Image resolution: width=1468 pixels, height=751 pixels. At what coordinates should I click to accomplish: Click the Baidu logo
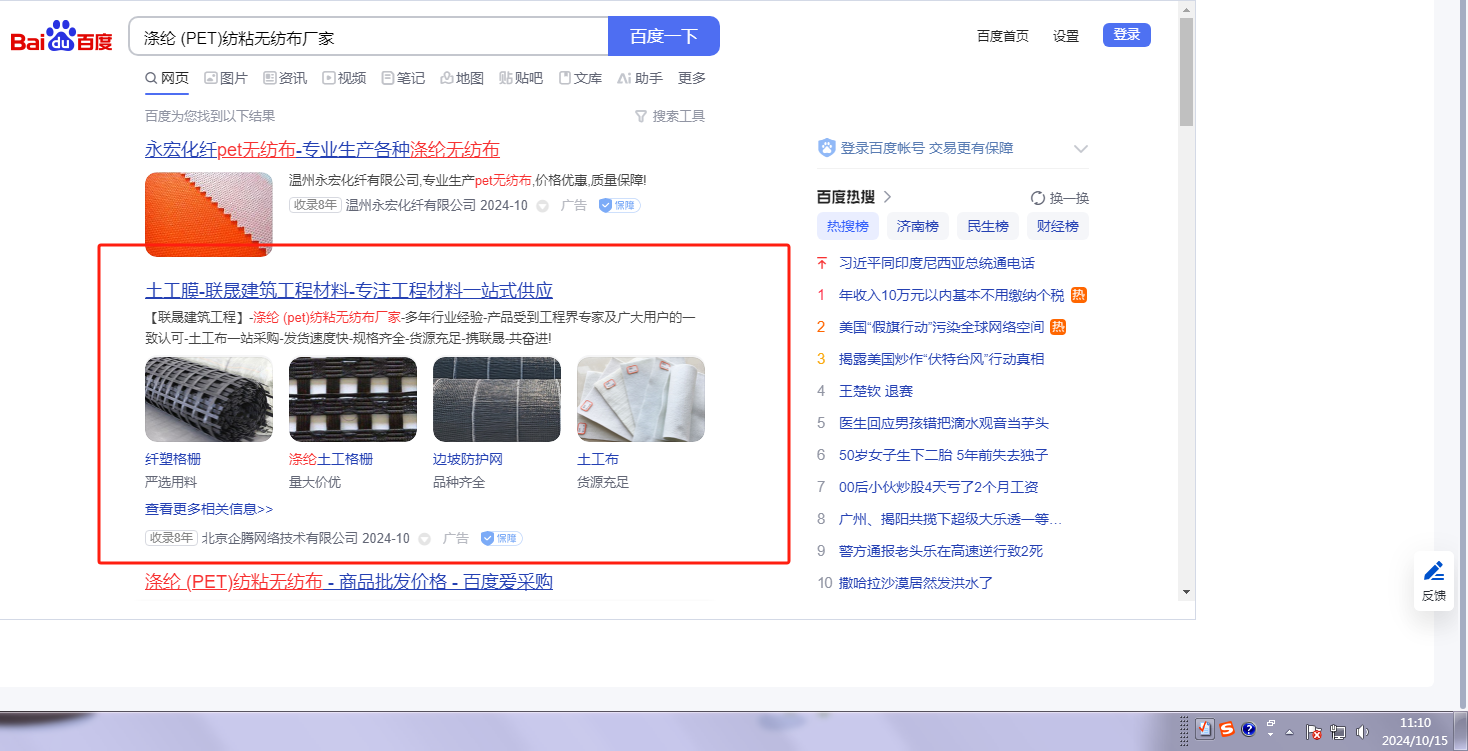click(x=61, y=36)
